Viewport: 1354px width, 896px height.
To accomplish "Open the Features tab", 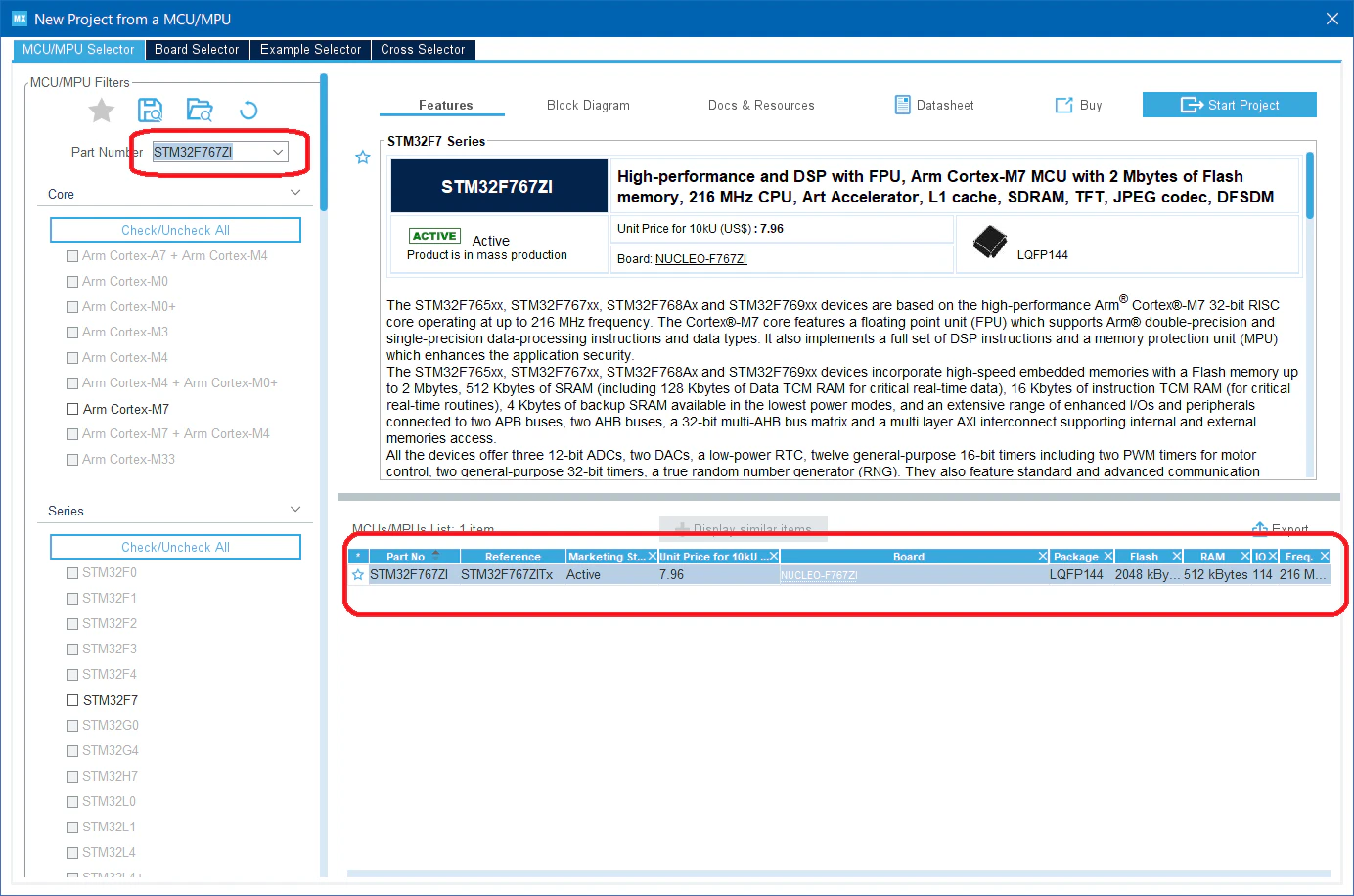I will pyautogui.click(x=445, y=105).
